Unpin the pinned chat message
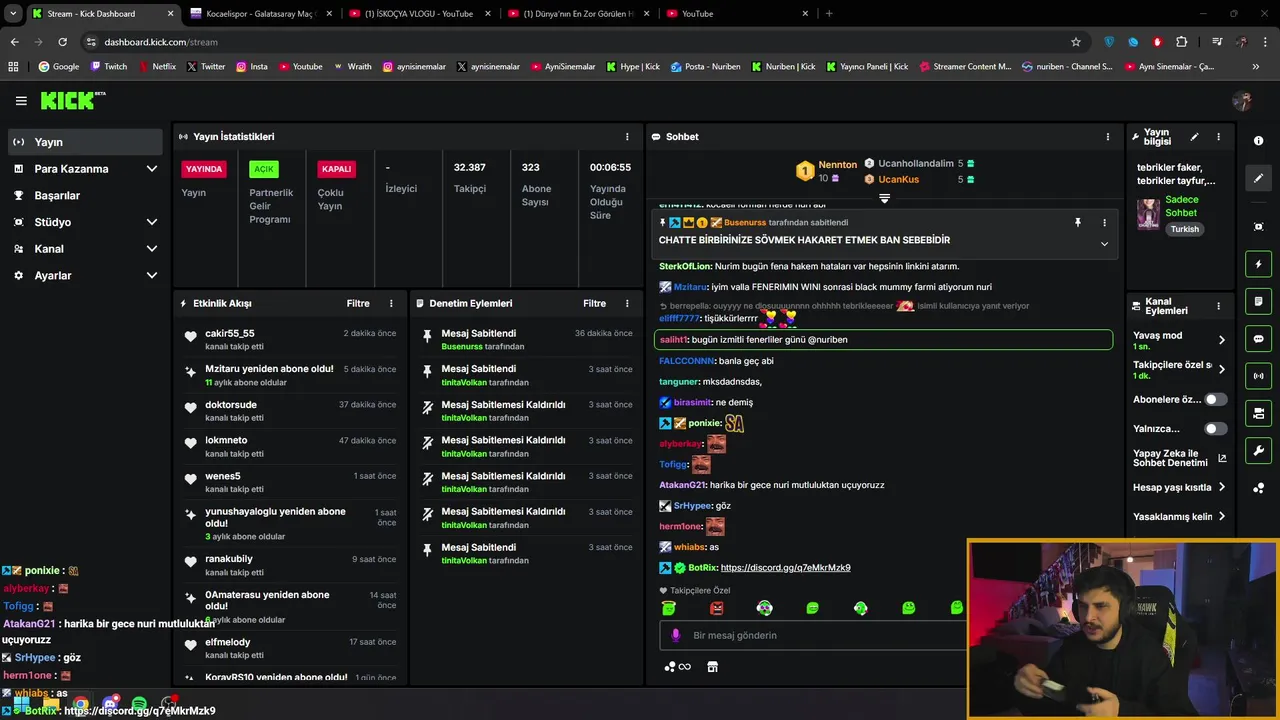1280x720 pixels. pyautogui.click(x=1078, y=223)
